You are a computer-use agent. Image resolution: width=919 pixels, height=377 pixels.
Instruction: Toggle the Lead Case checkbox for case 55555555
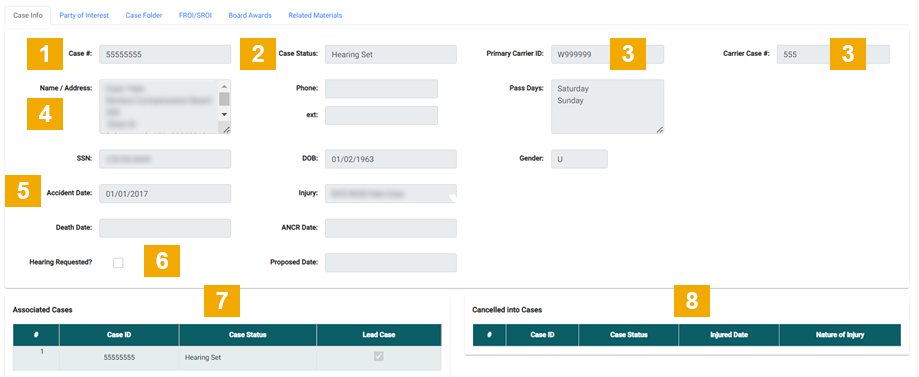tap(379, 356)
